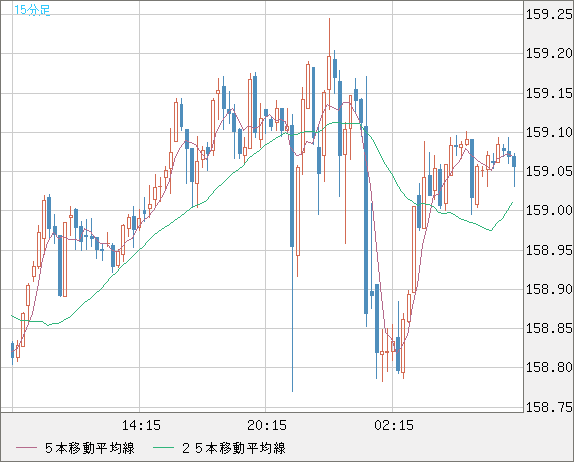Click the 14:15 time axis label
This screenshot has width=574, height=462.
coord(141,425)
